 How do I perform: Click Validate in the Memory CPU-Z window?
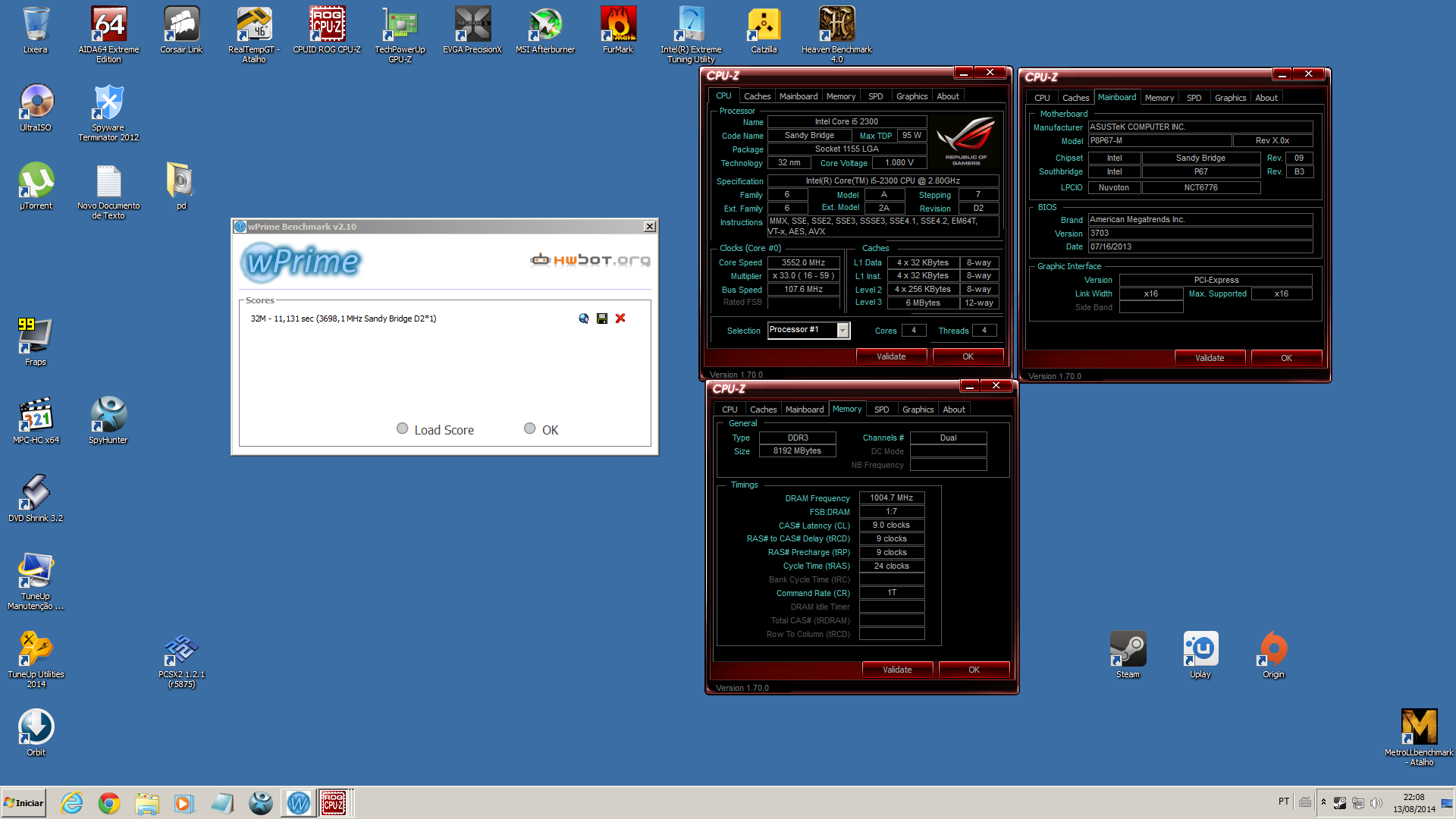[897, 670]
